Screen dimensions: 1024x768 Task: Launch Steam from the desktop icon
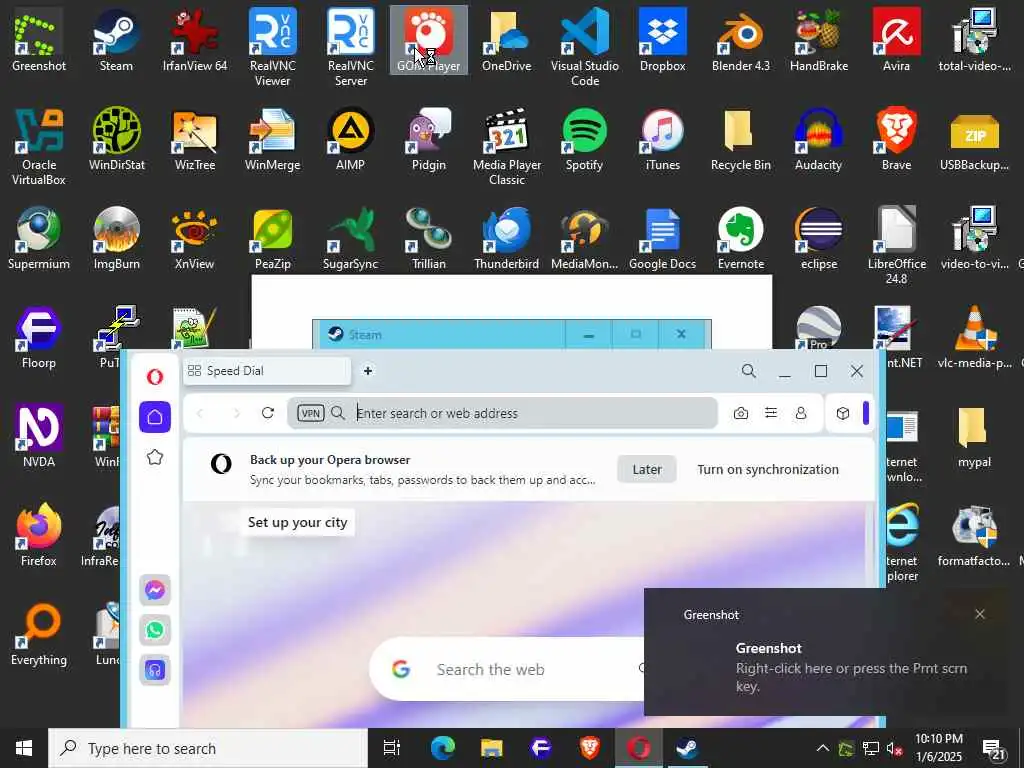point(116,39)
